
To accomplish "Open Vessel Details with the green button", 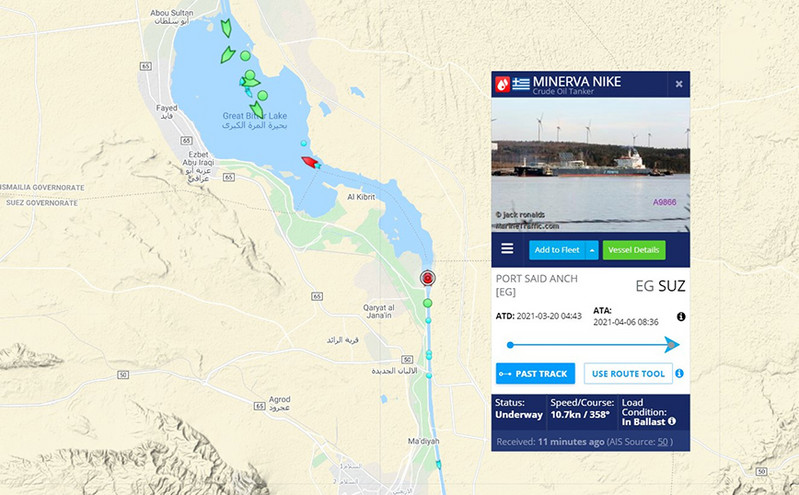I will pos(634,250).
